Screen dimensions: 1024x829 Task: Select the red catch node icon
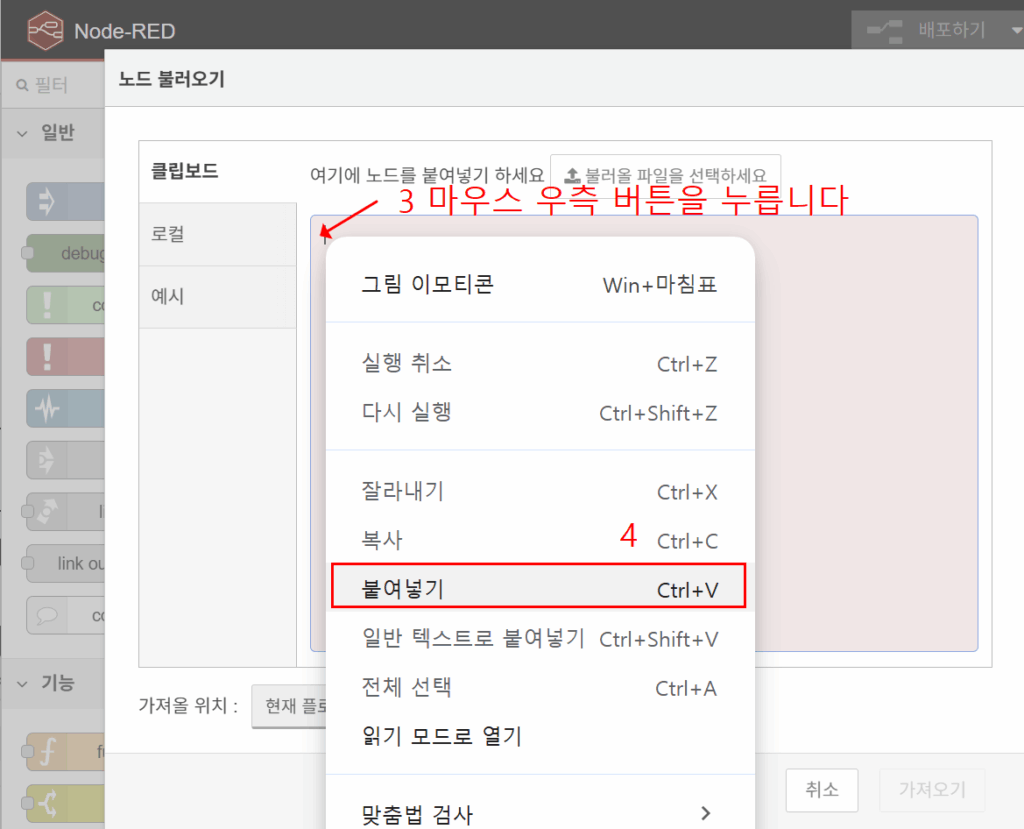point(45,356)
